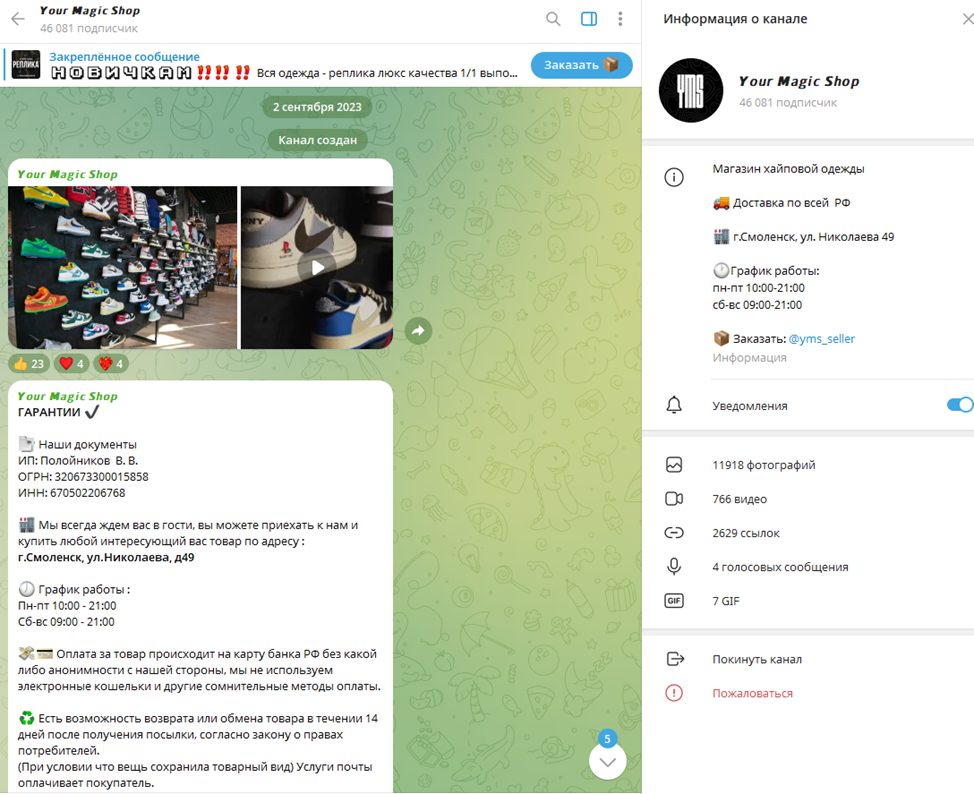974x794 pixels.
Task: Click Покинуть канал to leave the channel
Action: pos(757,659)
